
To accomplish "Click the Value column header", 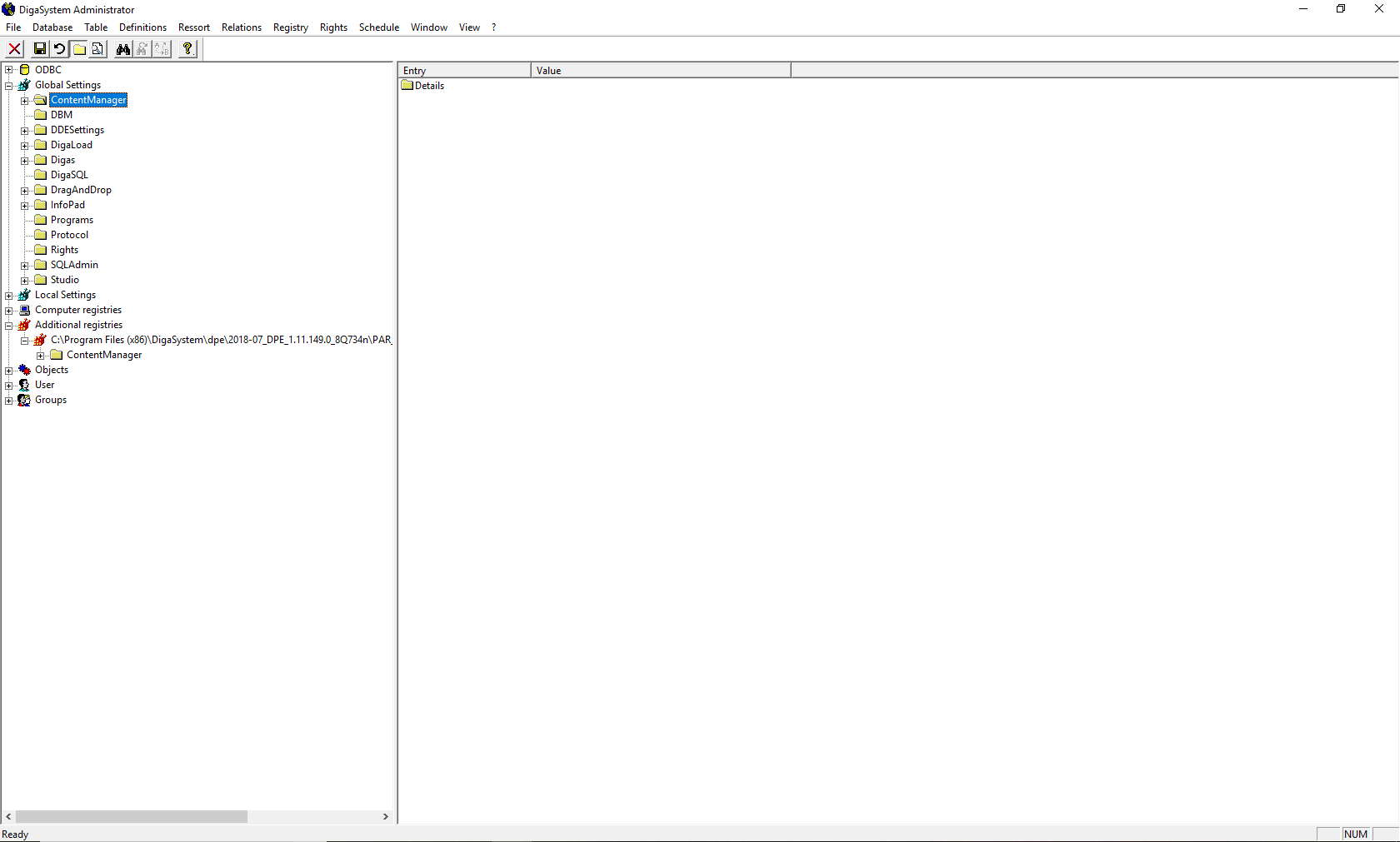I will (x=660, y=71).
